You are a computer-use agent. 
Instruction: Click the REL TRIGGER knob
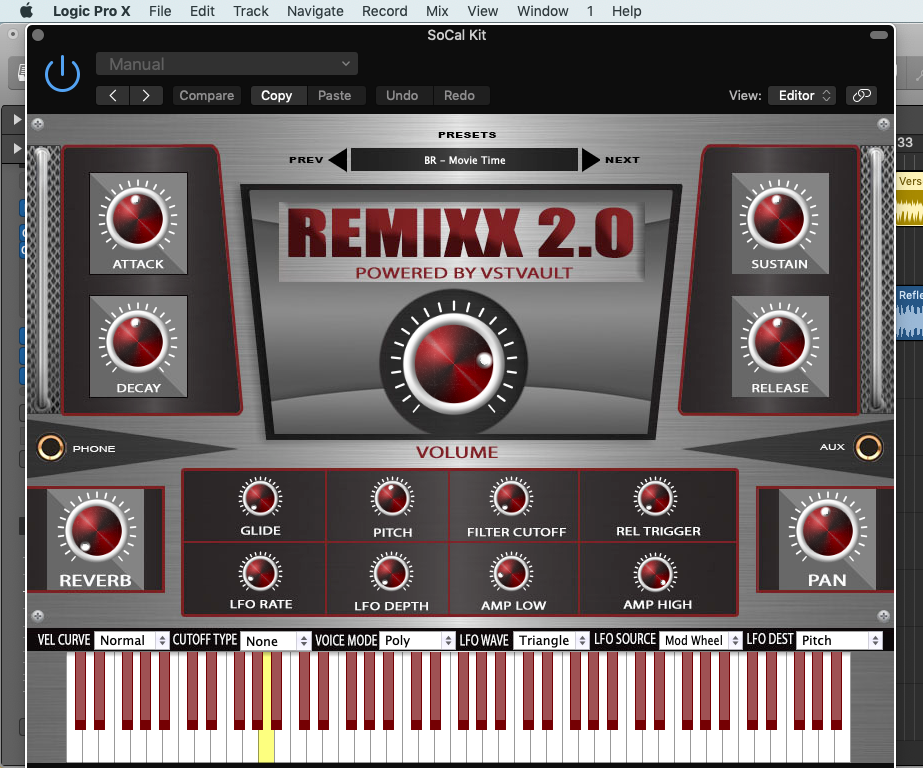pyautogui.click(x=655, y=498)
